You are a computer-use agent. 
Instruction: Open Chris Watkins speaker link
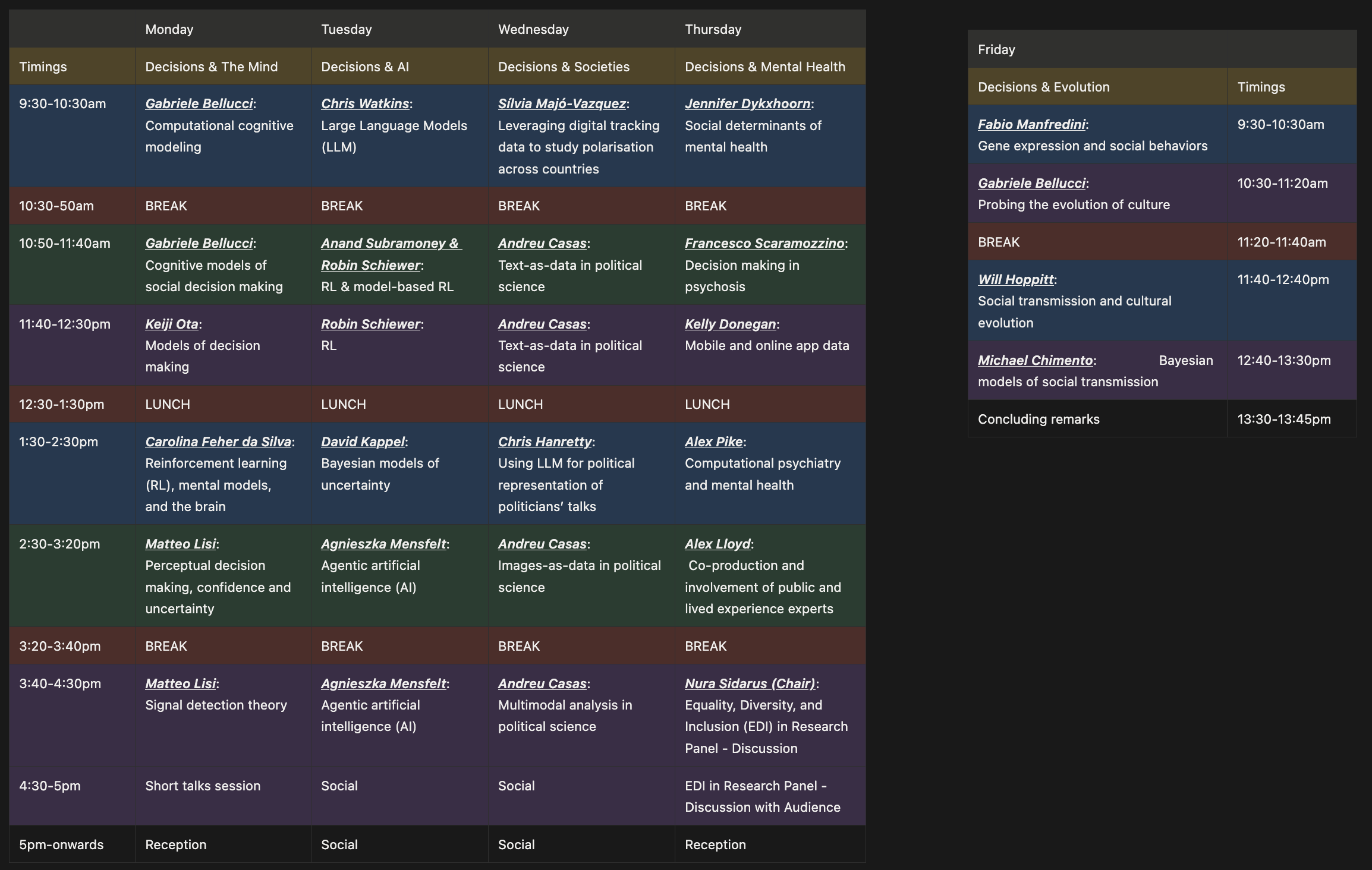click(364, 103)
